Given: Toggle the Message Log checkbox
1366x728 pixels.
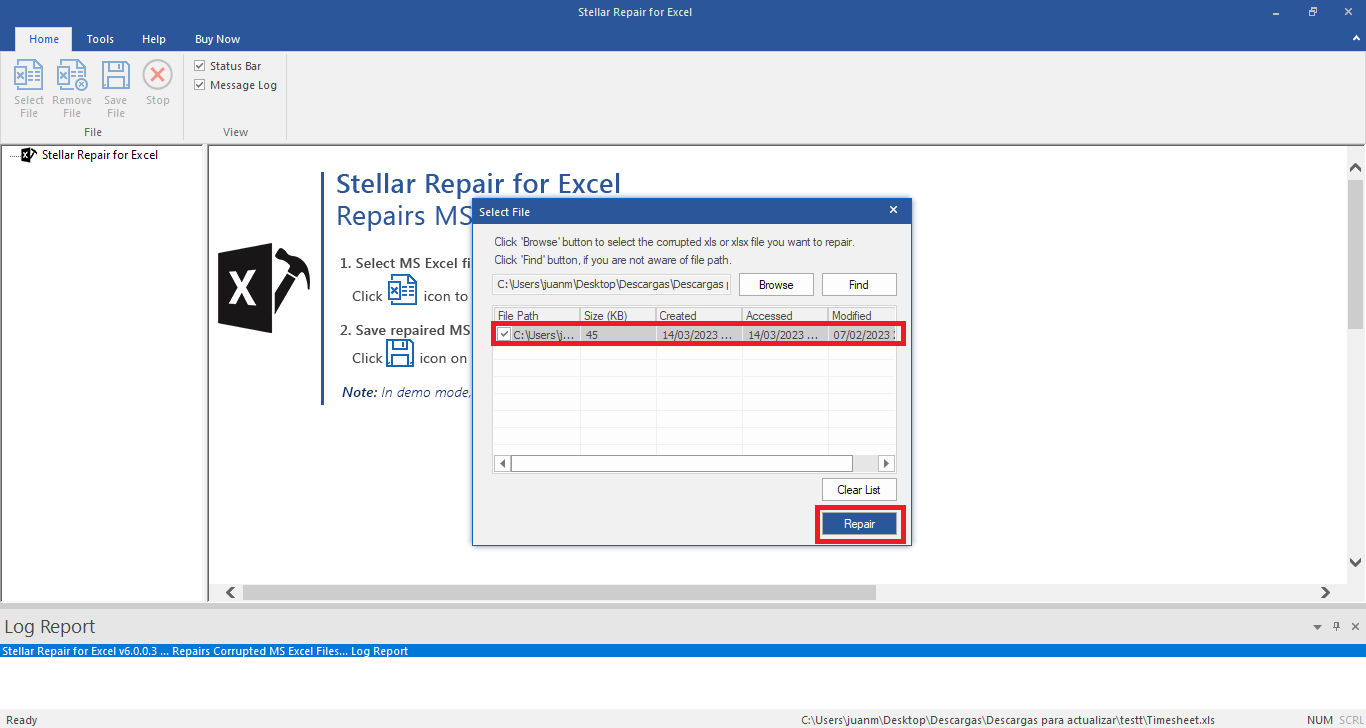Looking at the screenshot, I should coord(200,85).
